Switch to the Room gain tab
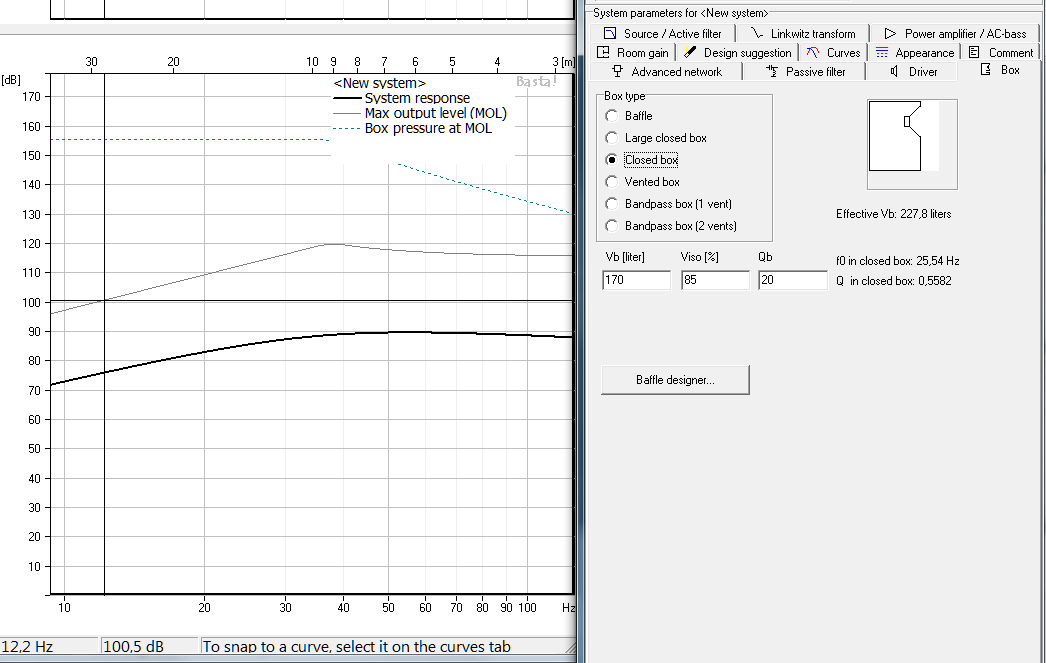This screenshot has height=663, width=1046. coord(632,53)
